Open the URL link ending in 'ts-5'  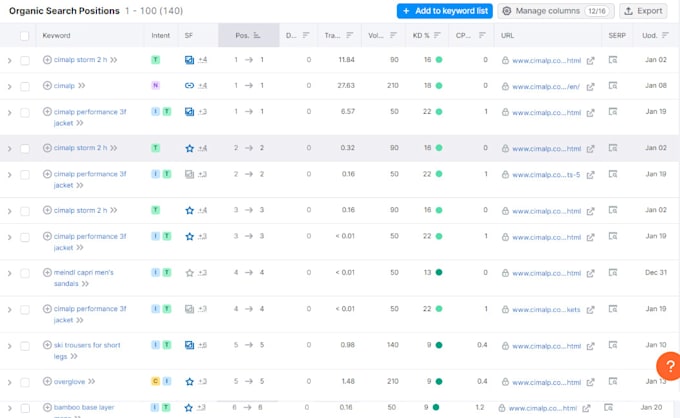pos(546,175)
